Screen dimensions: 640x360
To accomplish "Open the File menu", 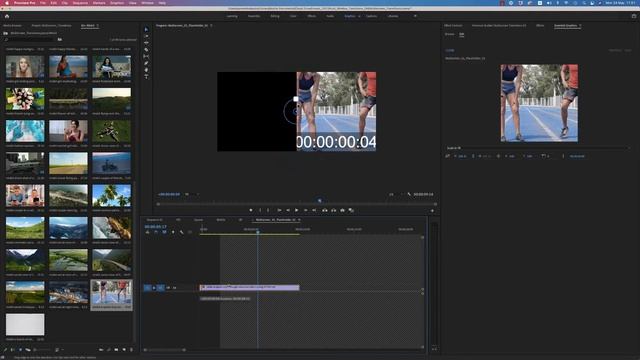I will pos(43,3).
